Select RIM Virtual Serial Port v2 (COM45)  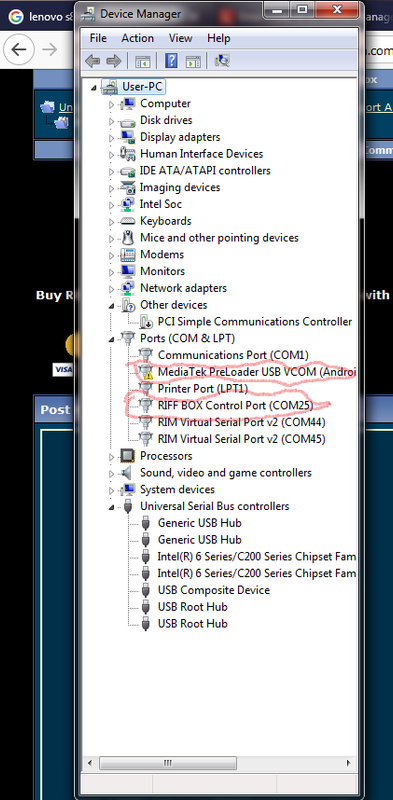241,439
